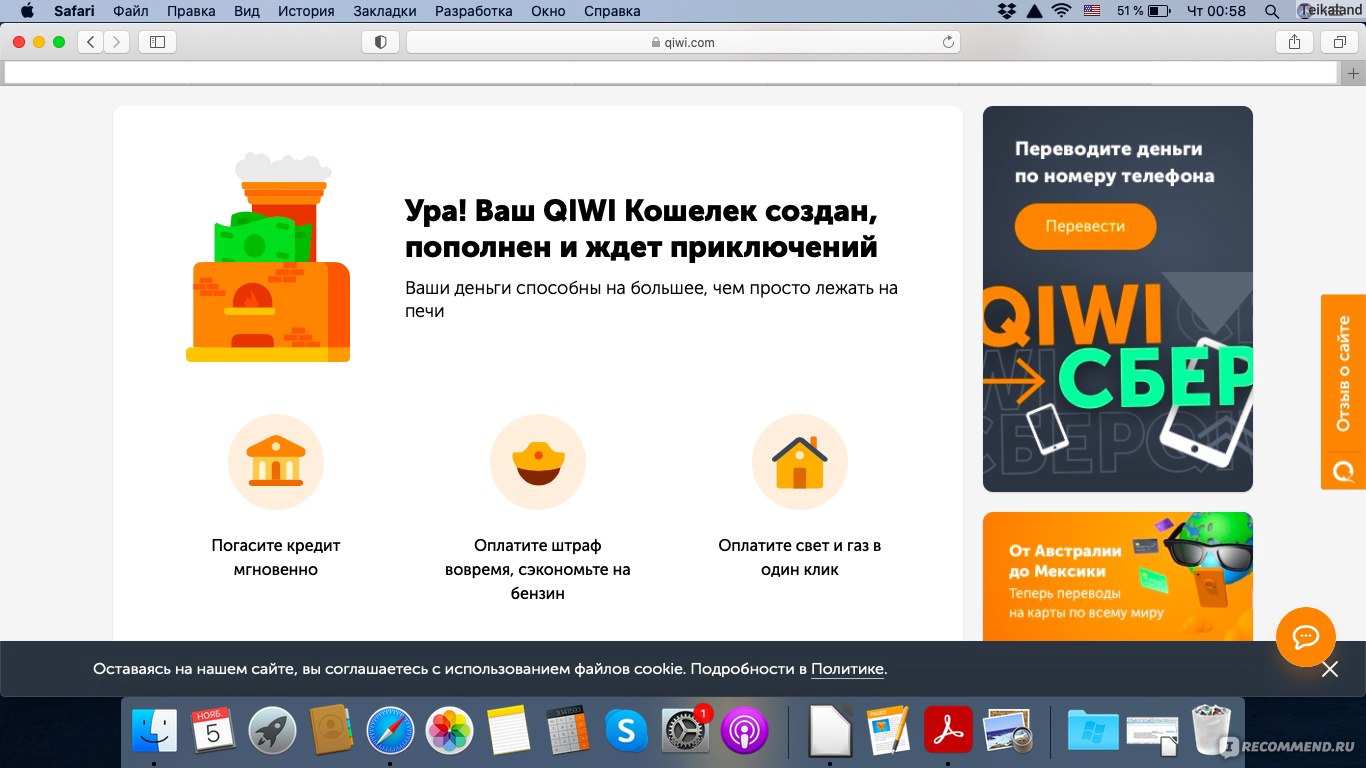Click the bank building credit icon
The image size is (1366, 768).
point(276,462)
